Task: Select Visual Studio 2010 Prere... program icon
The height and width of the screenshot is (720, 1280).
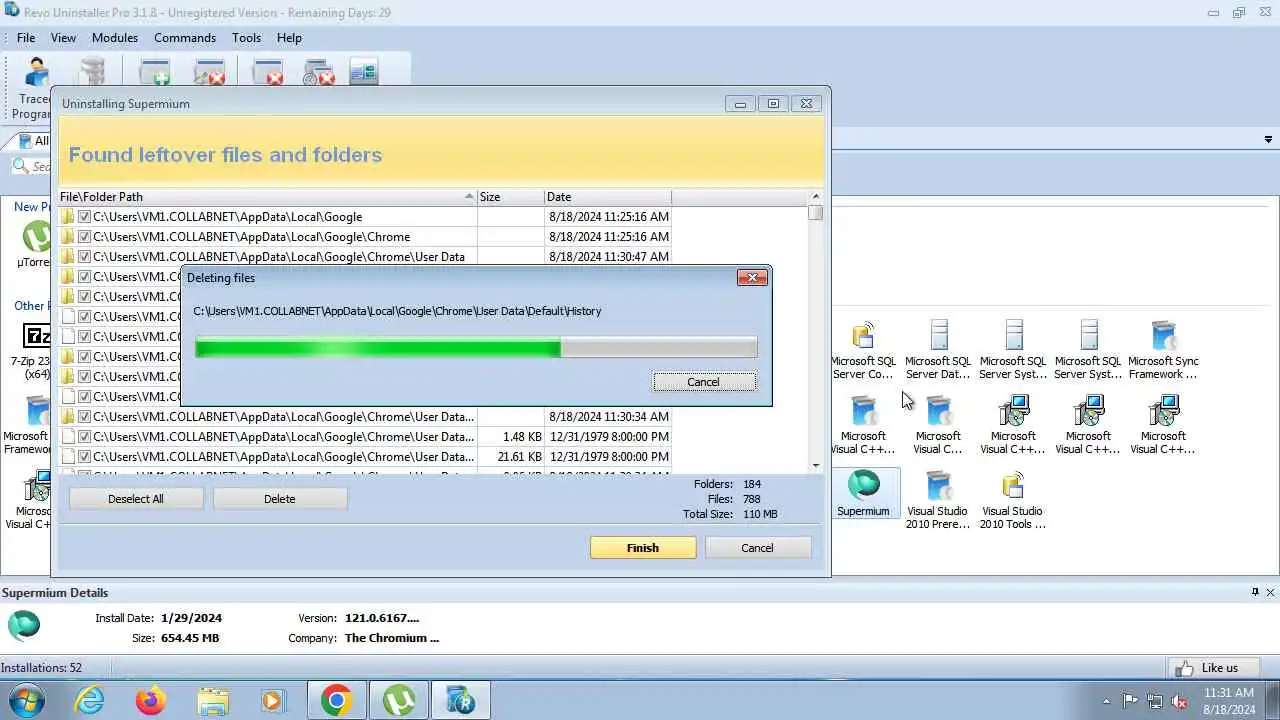Action: [x=938, y=500]
